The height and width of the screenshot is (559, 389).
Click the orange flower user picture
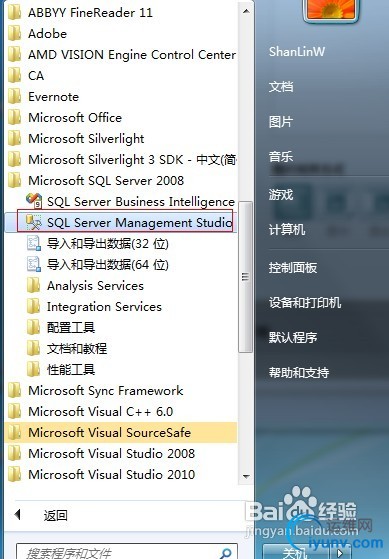coord(331,9)
